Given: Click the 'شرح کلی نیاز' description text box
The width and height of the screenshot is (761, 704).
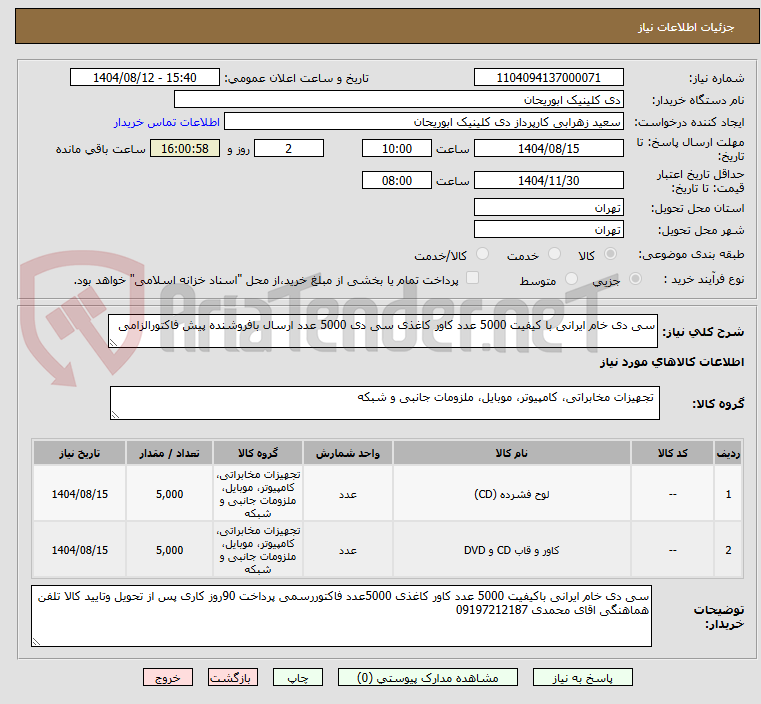Looking at the screenshot, I should [x=384, y=331].
